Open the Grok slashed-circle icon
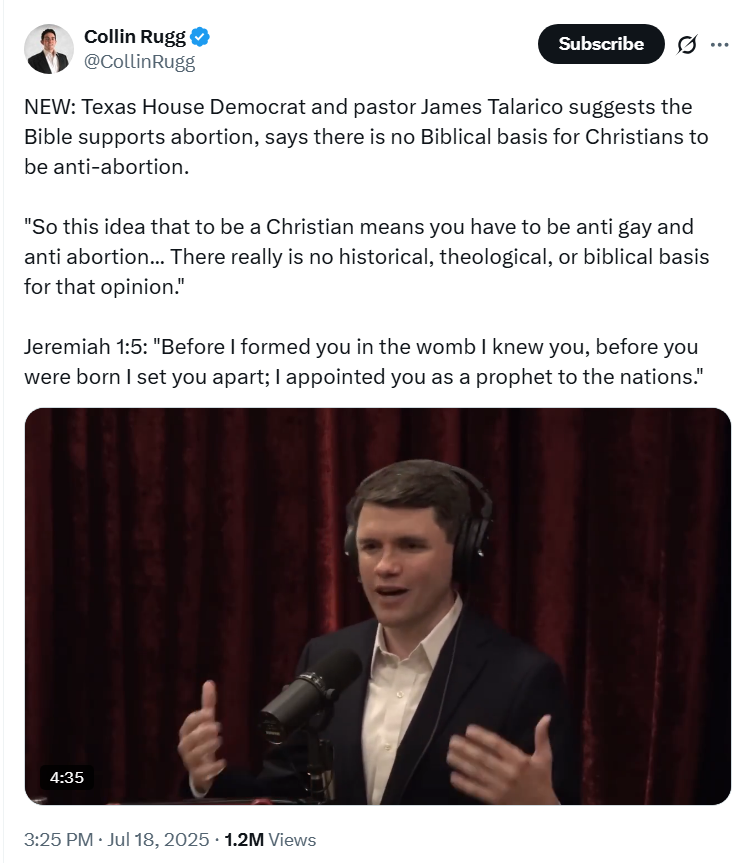Screen dimensions: 746x863 click(x=687, y=45)
